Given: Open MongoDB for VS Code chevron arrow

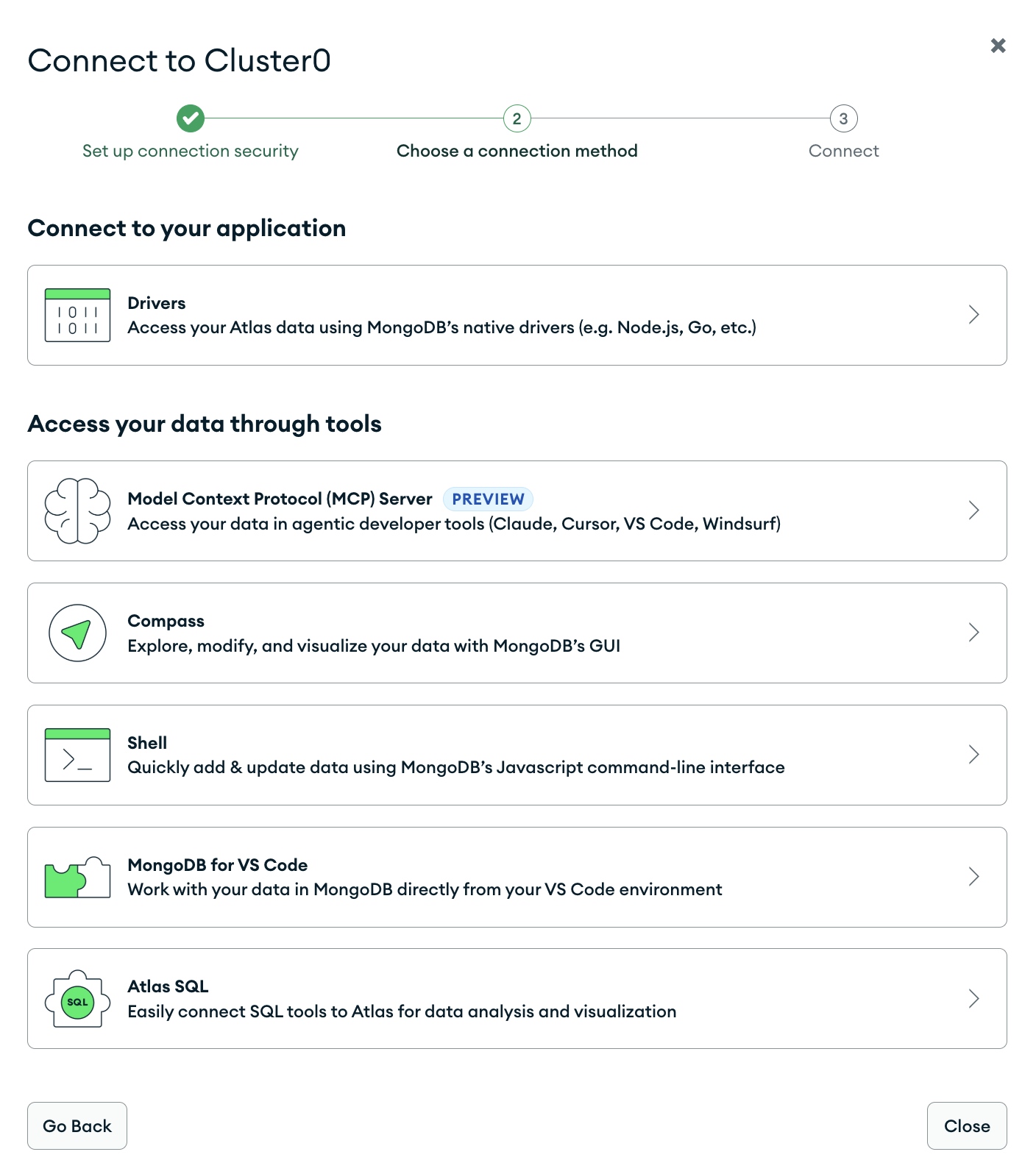Looking at the screenshot, I should 974,877.
